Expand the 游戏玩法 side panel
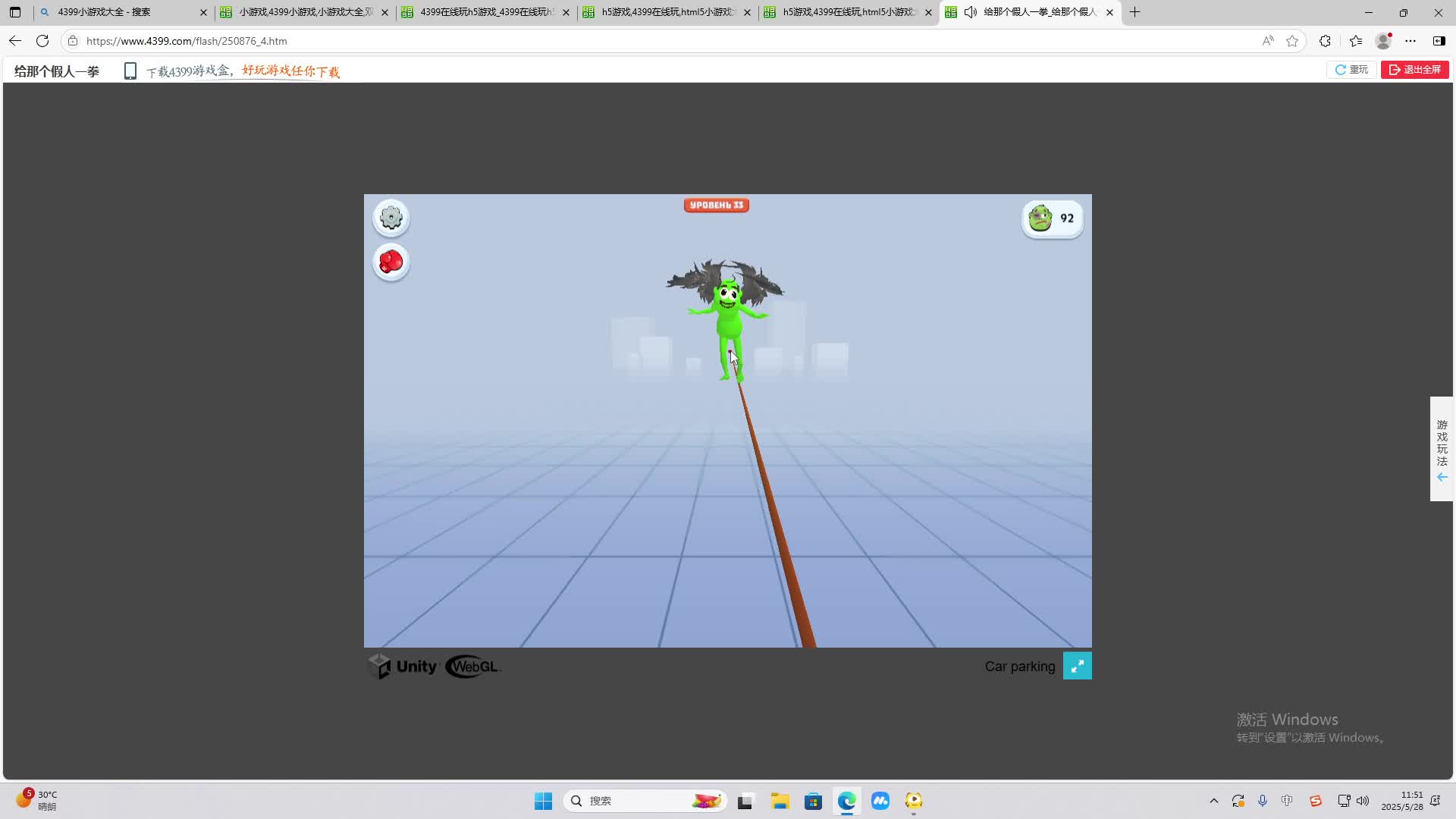This screenshot has height=819, width=1456. 1442,449
